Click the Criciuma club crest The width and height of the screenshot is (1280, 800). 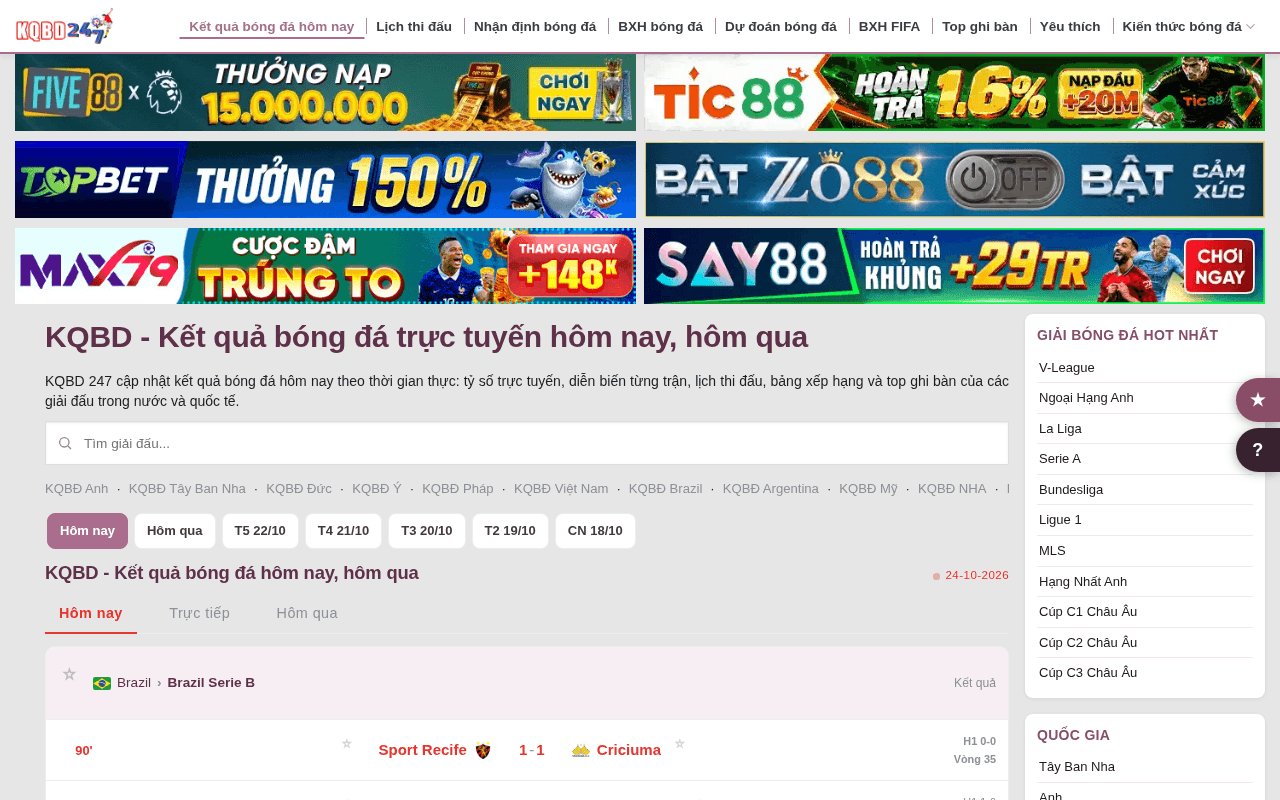click(x=581, y=751)
